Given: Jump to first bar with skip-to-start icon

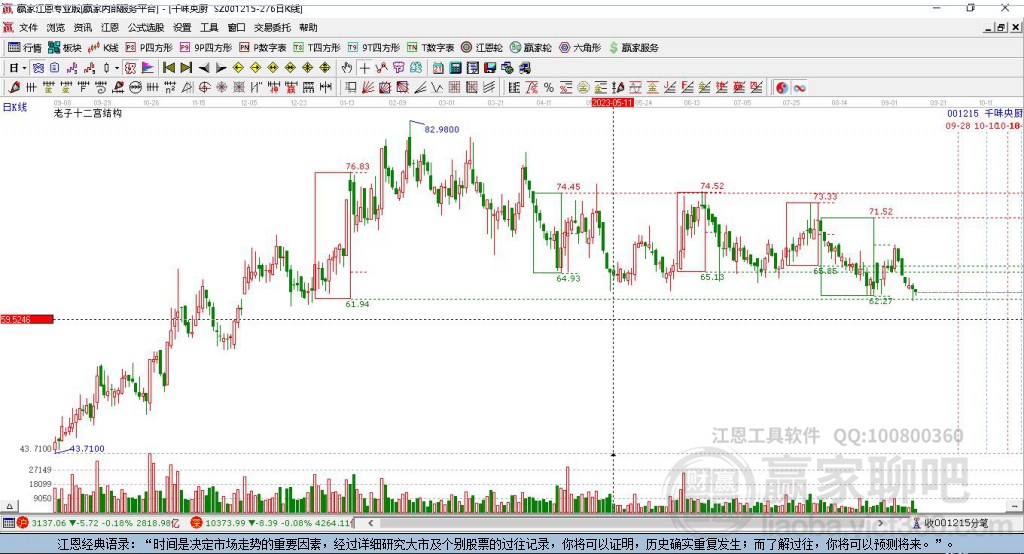Looking at the screenshot, I should [x=169, y=68].
